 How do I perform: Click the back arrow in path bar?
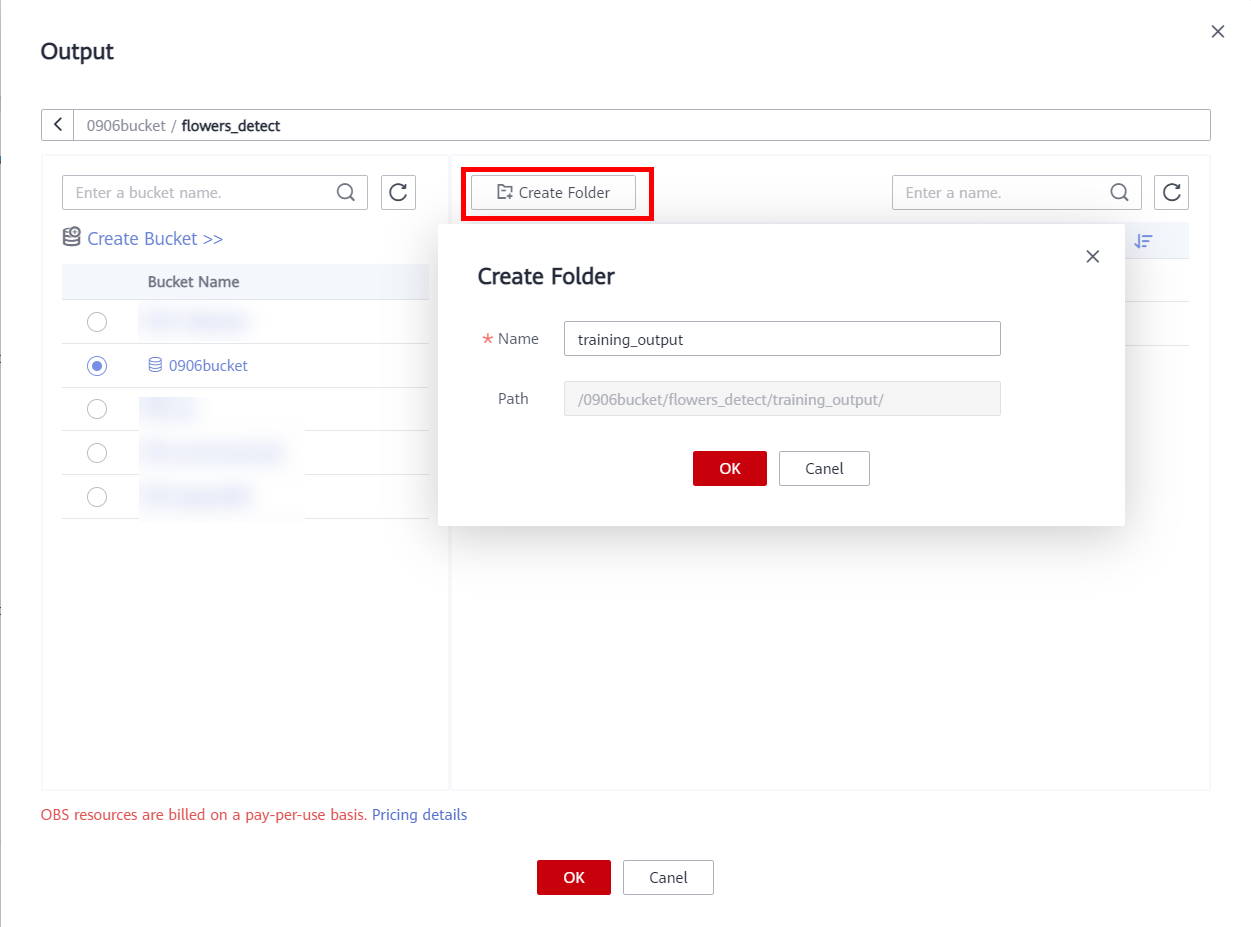58,125
